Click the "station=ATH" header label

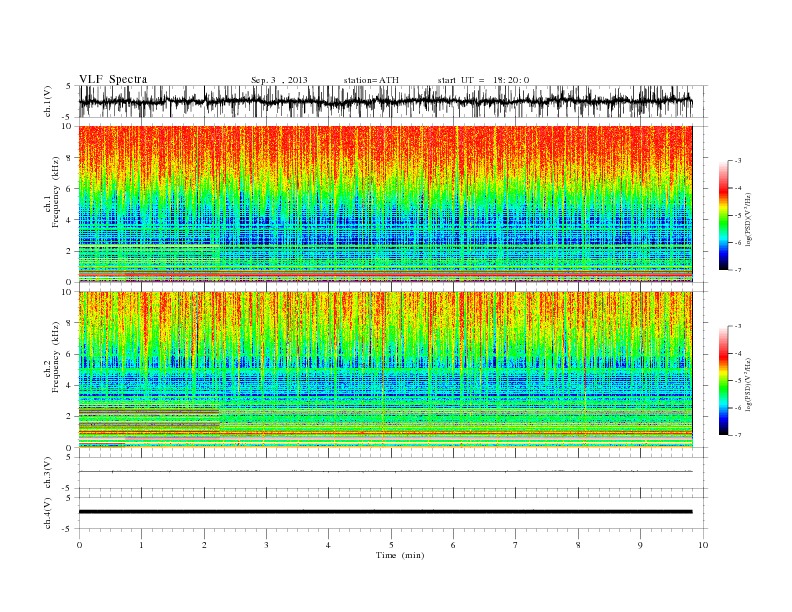(x=371, y=80)
